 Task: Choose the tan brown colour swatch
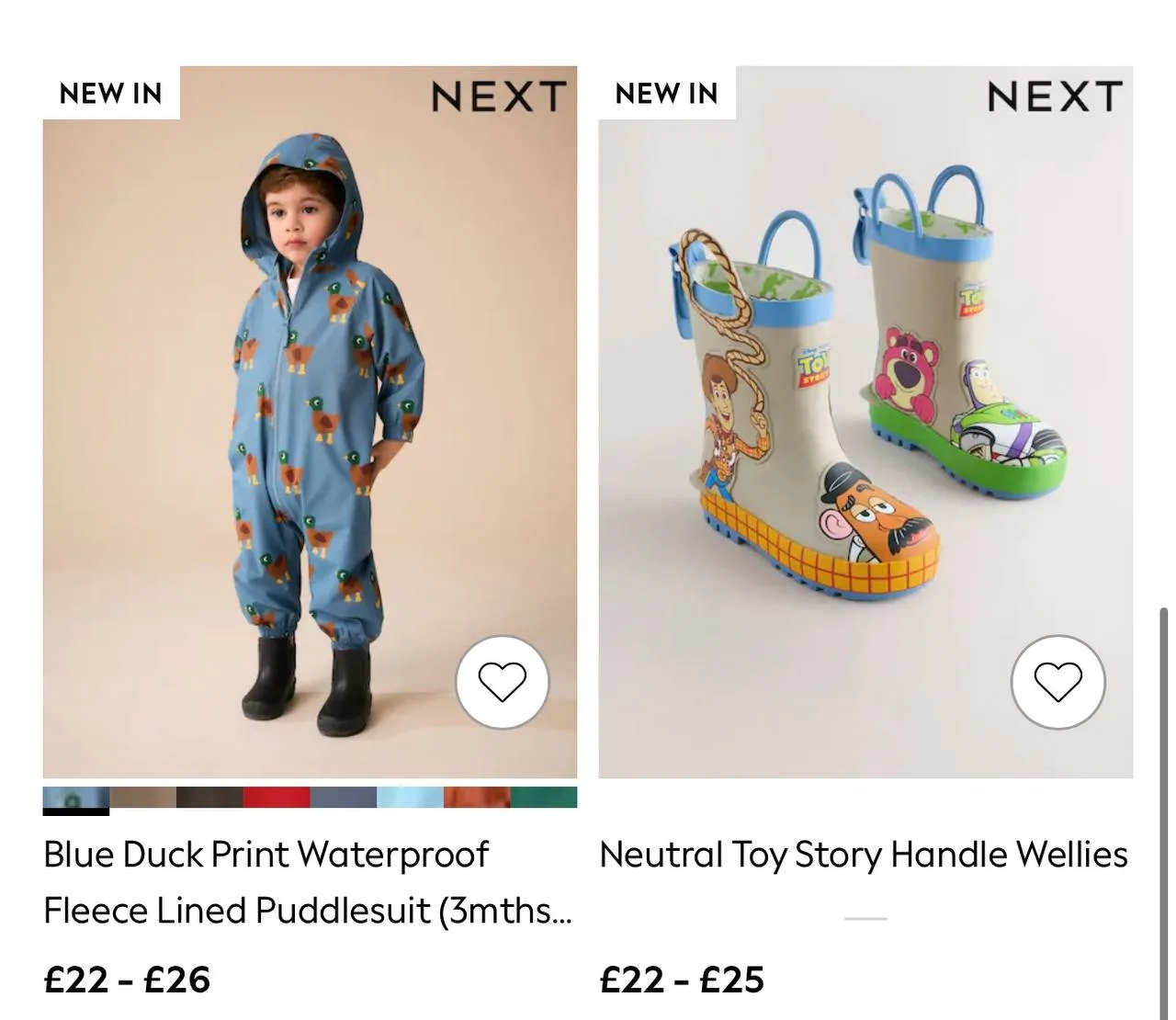pos(142,798)
